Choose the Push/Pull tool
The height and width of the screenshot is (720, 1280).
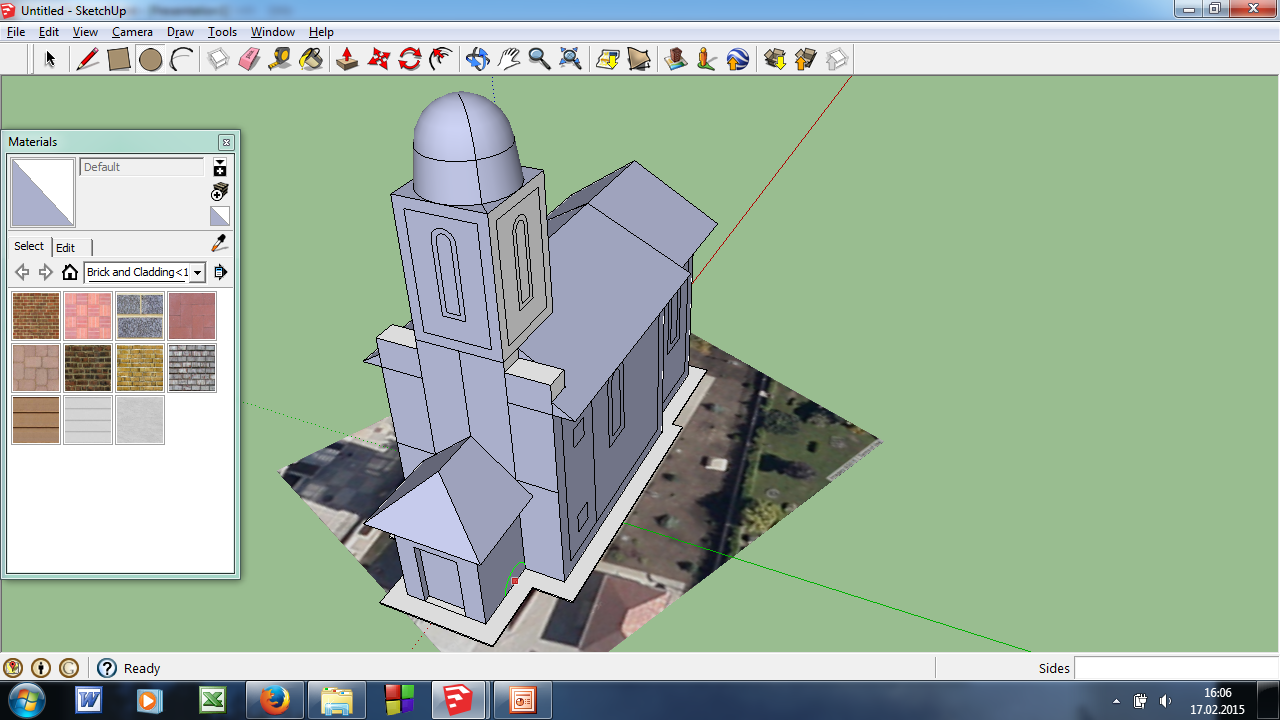(x=347, y=60)
